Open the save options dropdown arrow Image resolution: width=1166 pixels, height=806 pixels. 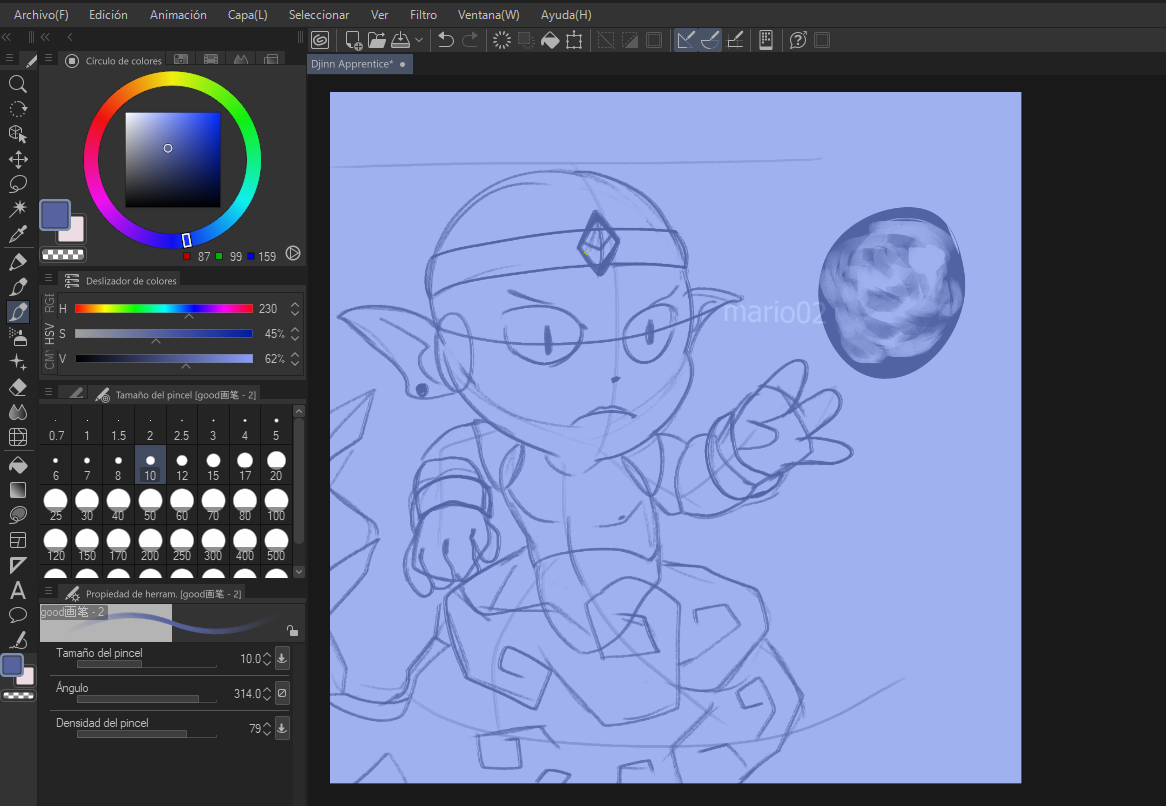[x=418, y=40]
